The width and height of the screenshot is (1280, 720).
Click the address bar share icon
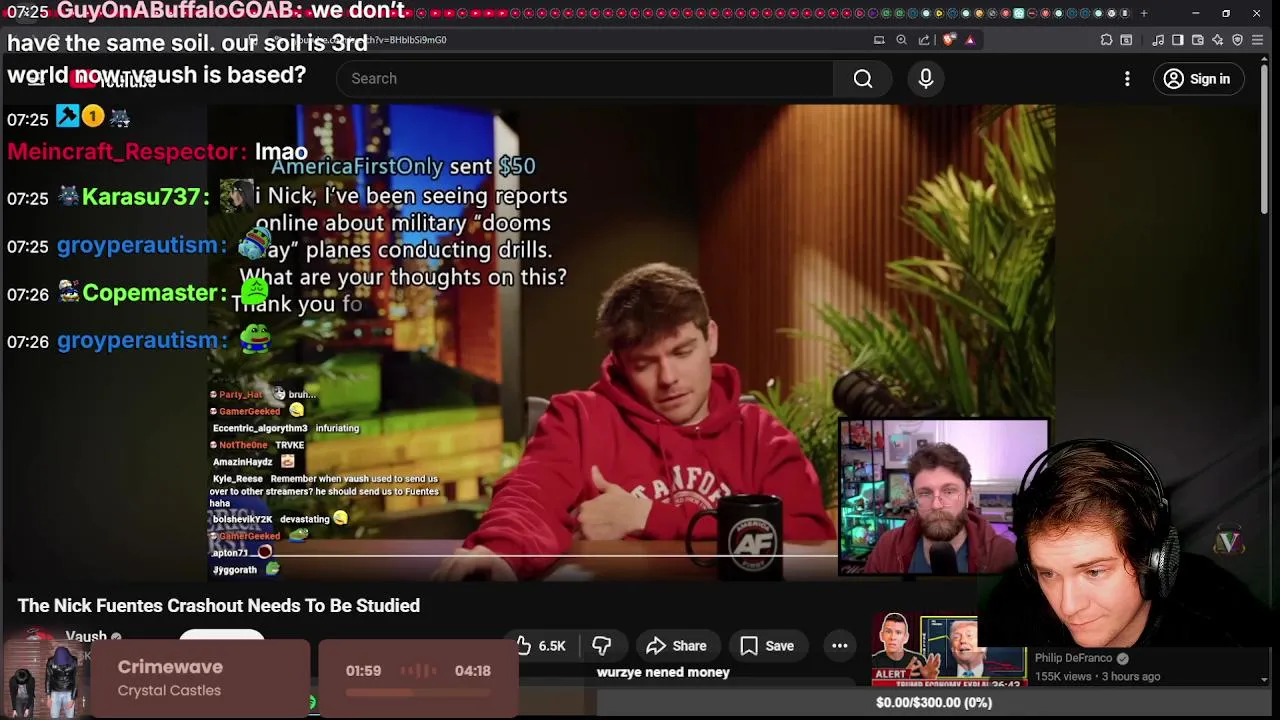click(924, 40)
